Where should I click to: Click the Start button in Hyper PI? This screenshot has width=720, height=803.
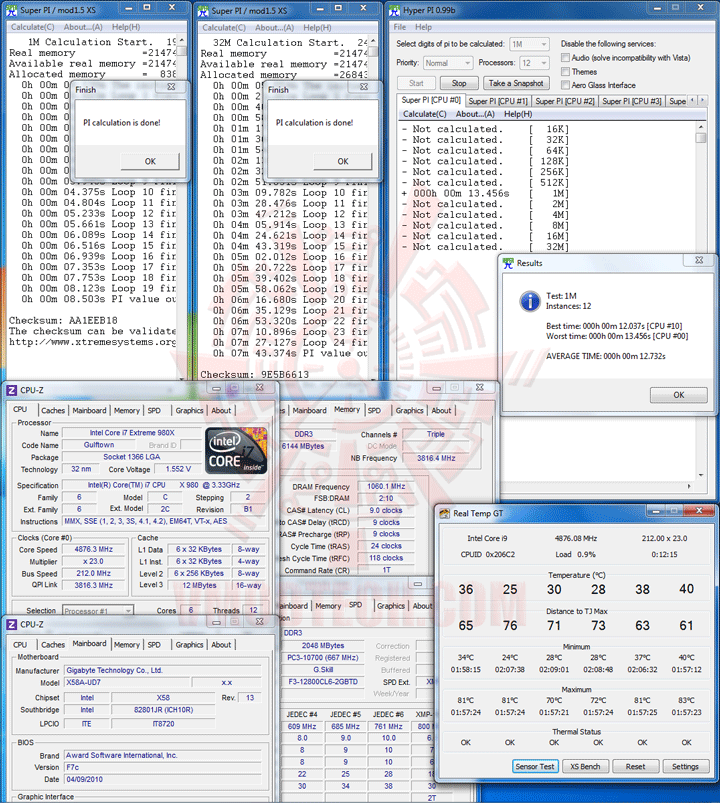click(416, 83)
